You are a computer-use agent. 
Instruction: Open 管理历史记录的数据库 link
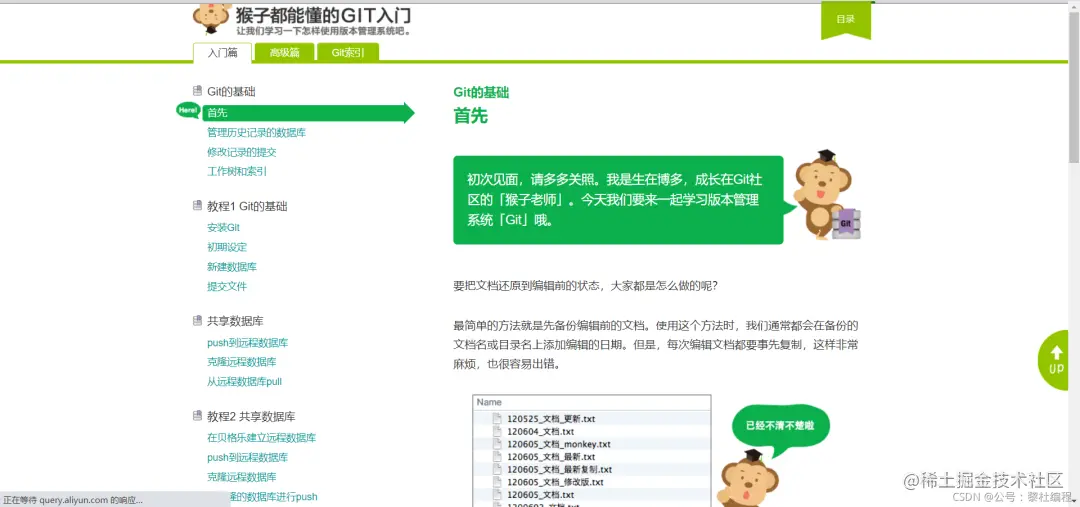(256, 132)
